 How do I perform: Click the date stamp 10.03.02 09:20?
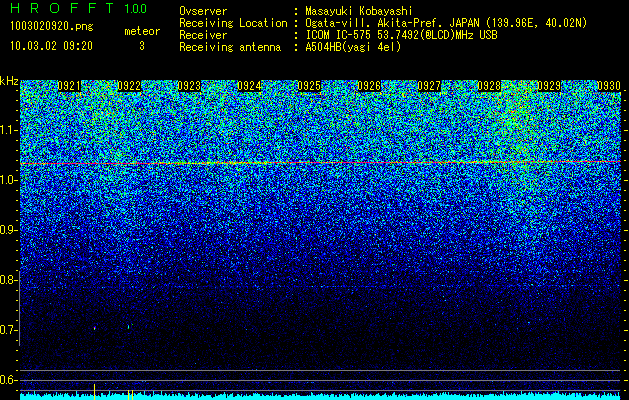51,46
